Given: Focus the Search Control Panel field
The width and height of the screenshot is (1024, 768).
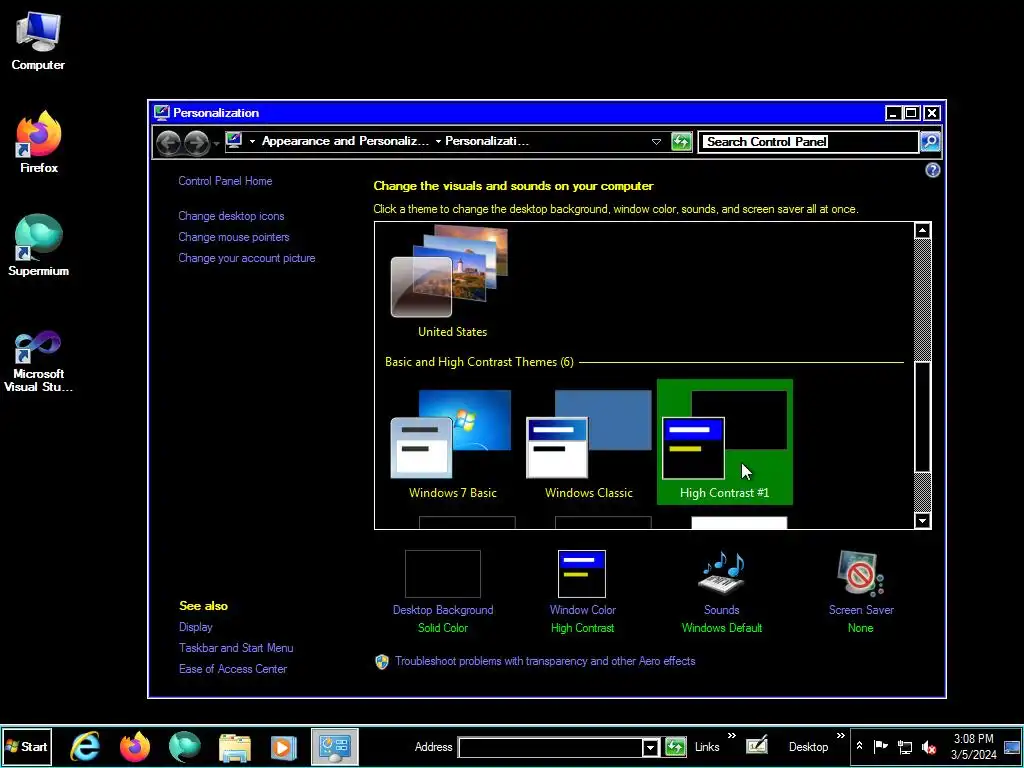Looking at the screenshot, I should pos(808,142).
